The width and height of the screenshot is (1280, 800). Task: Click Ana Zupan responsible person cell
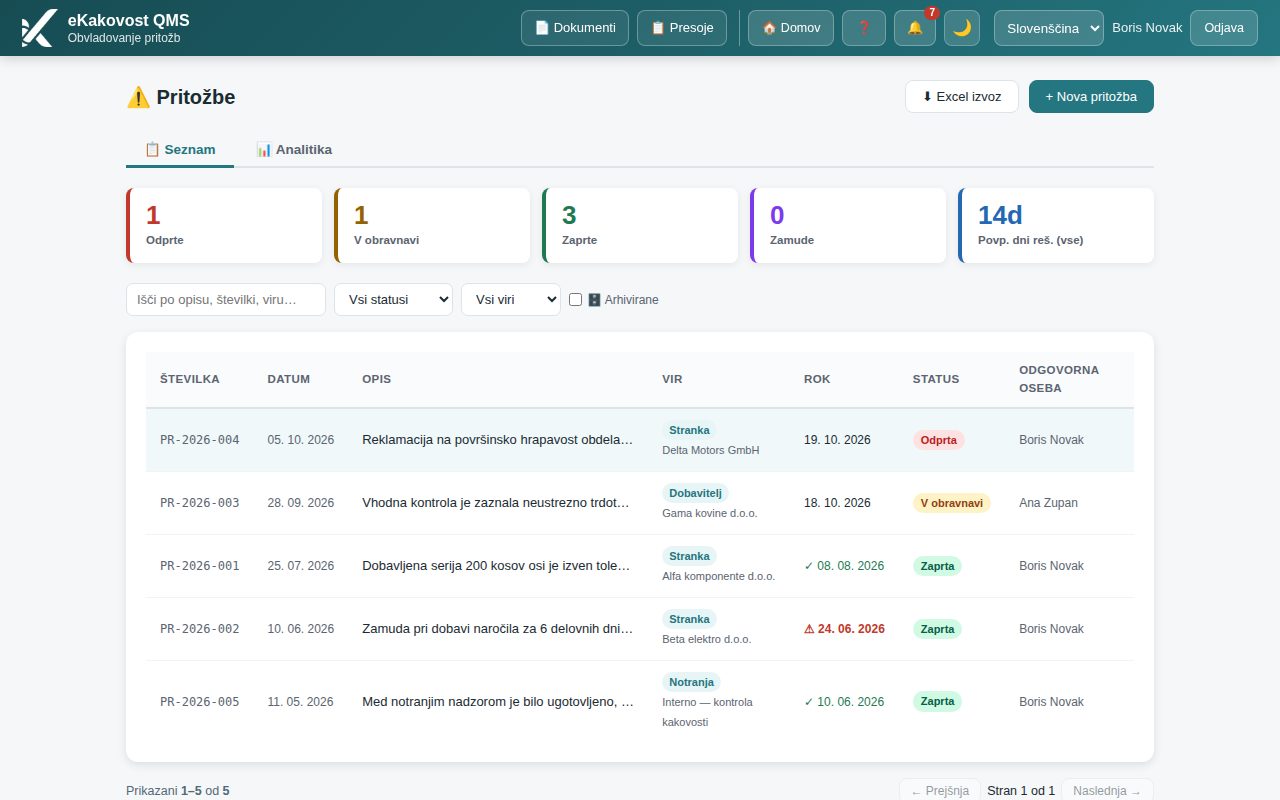[1048, 503]
